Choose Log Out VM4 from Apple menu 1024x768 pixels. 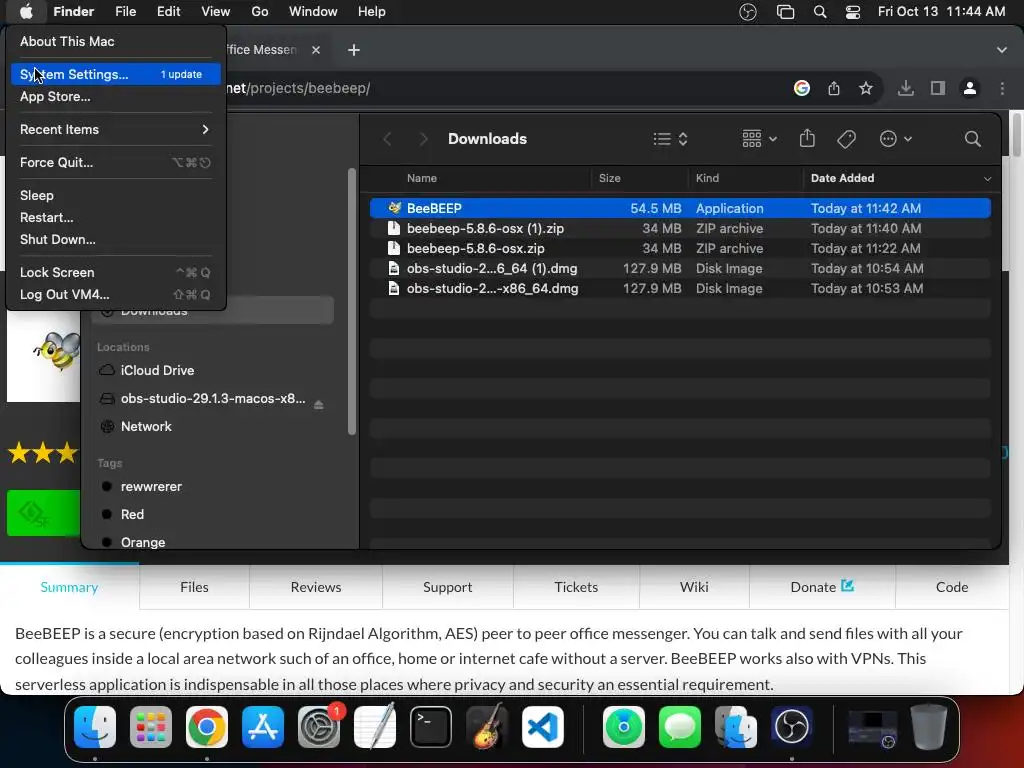116,295
